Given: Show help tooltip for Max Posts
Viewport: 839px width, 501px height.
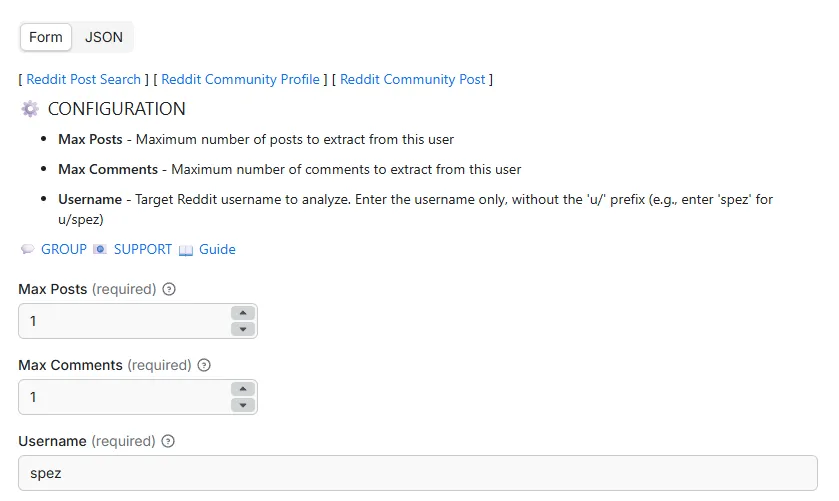Looking at the screenshot, I should [169, 289].
